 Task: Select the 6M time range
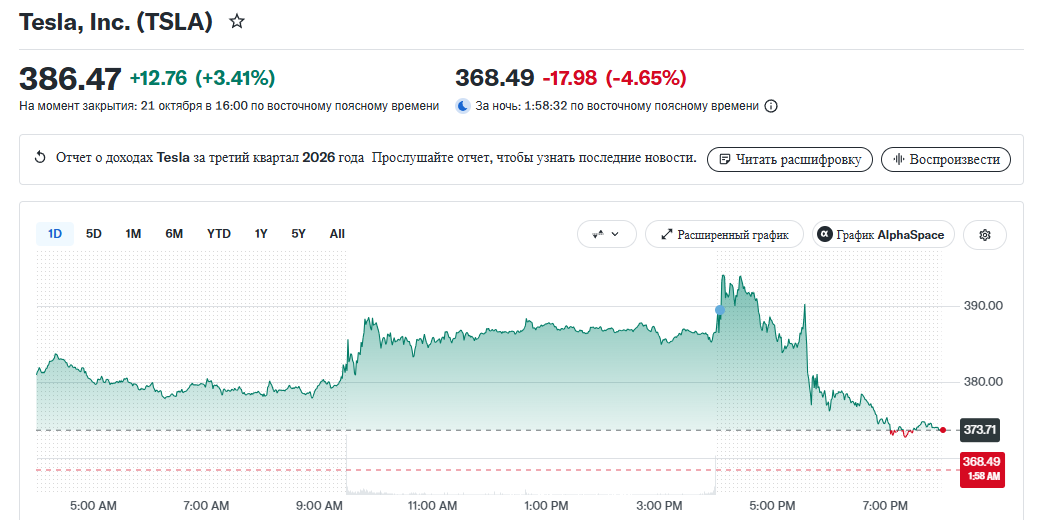[174, 234]
